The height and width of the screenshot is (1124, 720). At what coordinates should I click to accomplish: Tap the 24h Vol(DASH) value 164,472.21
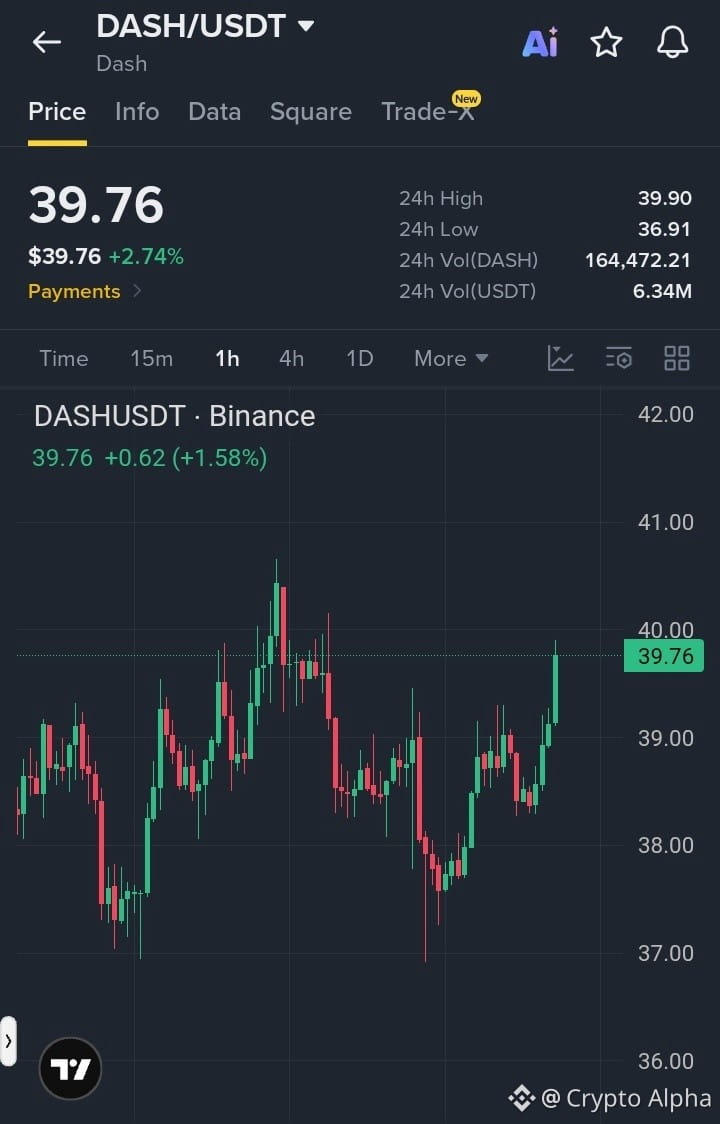pyautogui.click(x=638, y=260)
